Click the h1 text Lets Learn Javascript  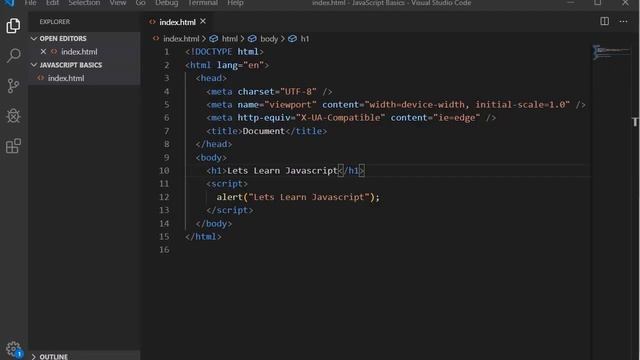point(282,171)
